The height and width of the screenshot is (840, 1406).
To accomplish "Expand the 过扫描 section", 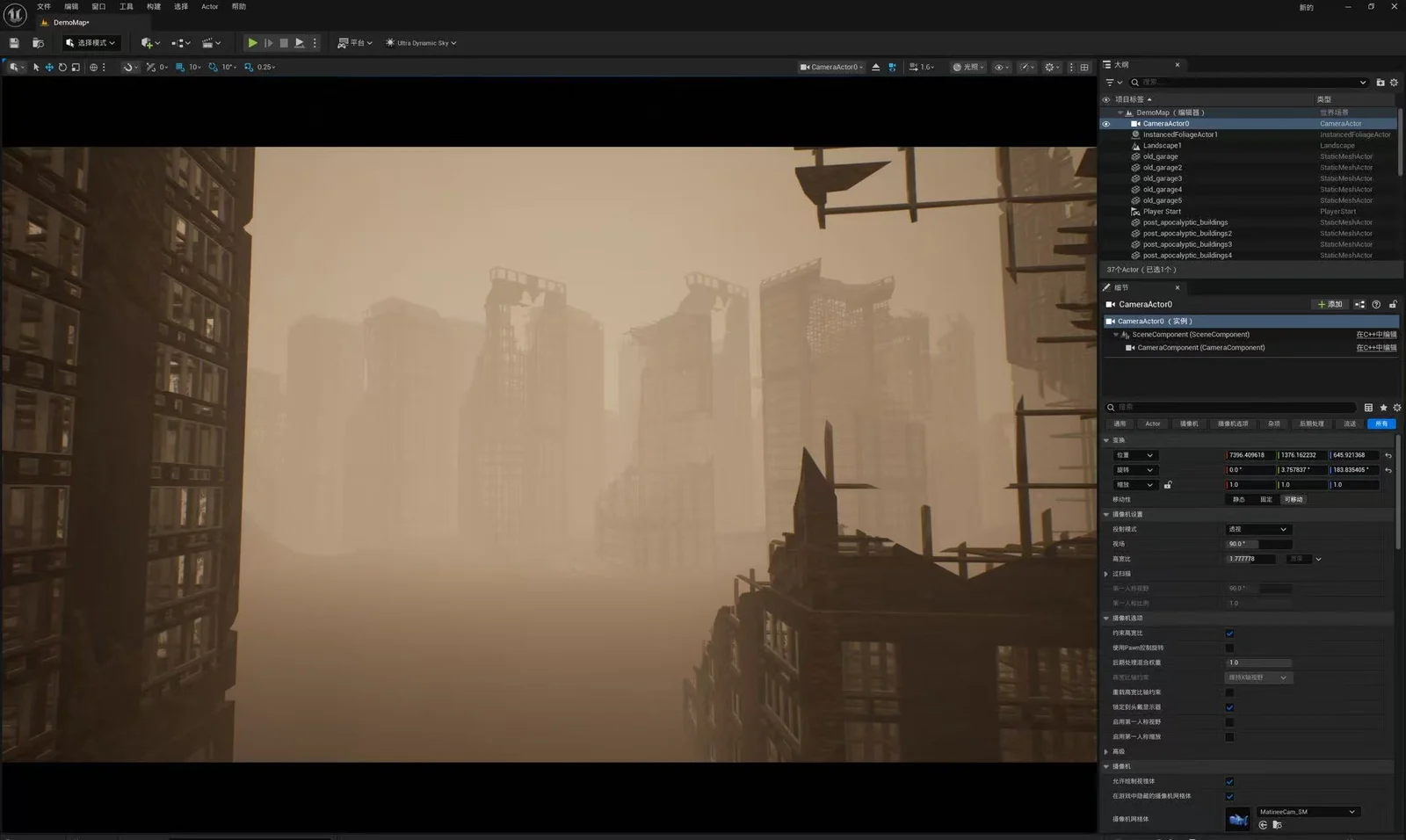I will point(1106,574).
